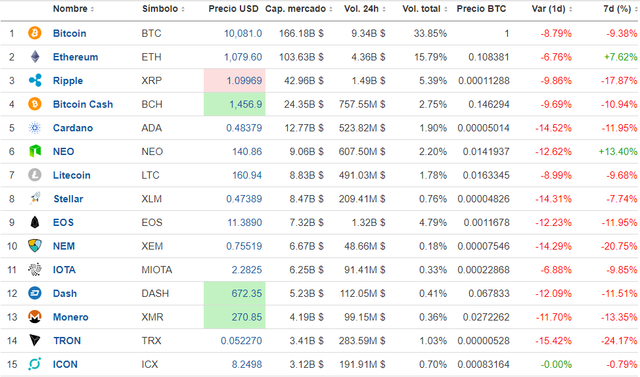Screen dimensions: 640x377
Task: Click market cap 166.18B $
Action: (x=301, y=33)
